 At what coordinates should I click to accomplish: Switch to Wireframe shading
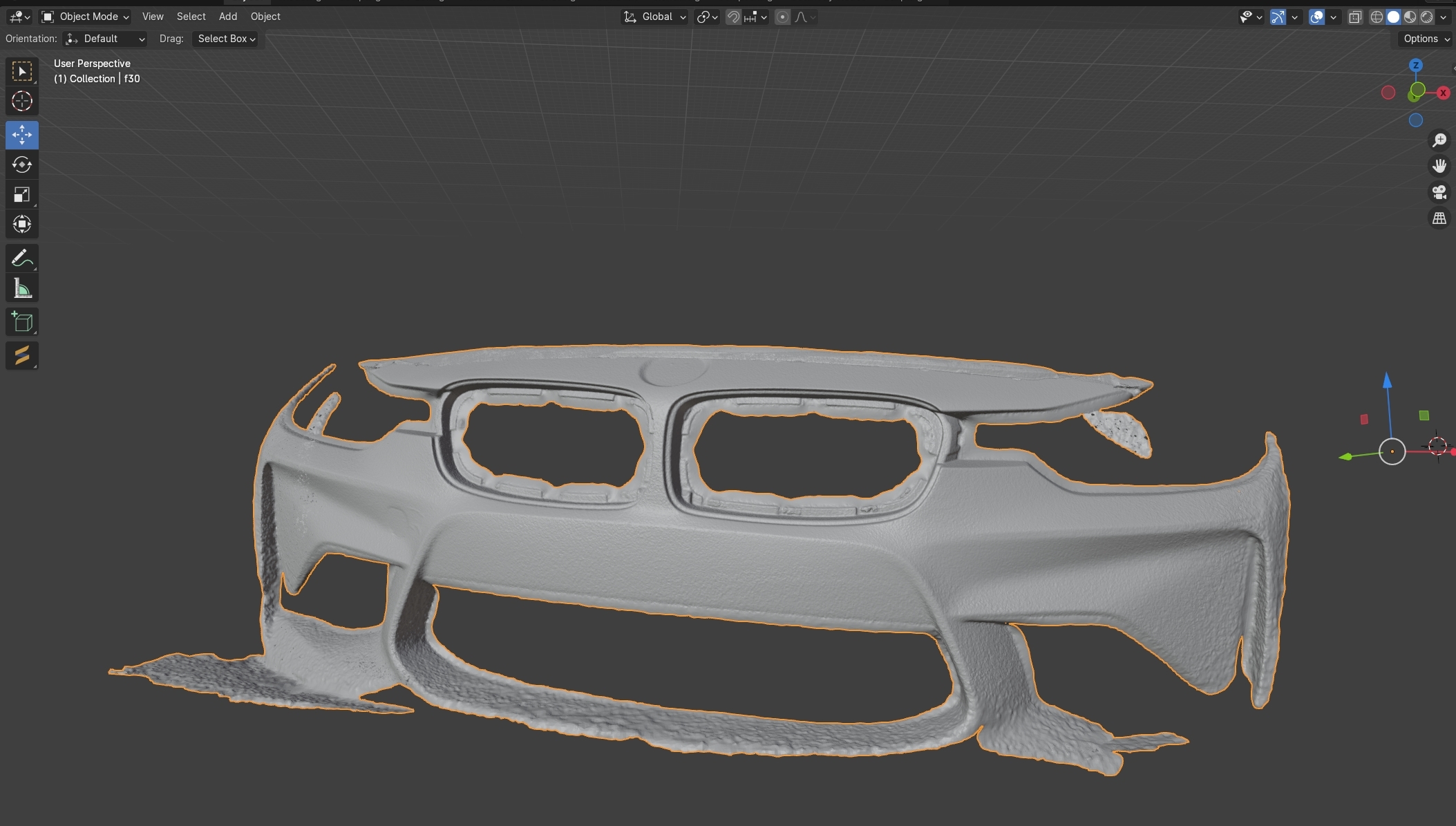[1377, 17]
